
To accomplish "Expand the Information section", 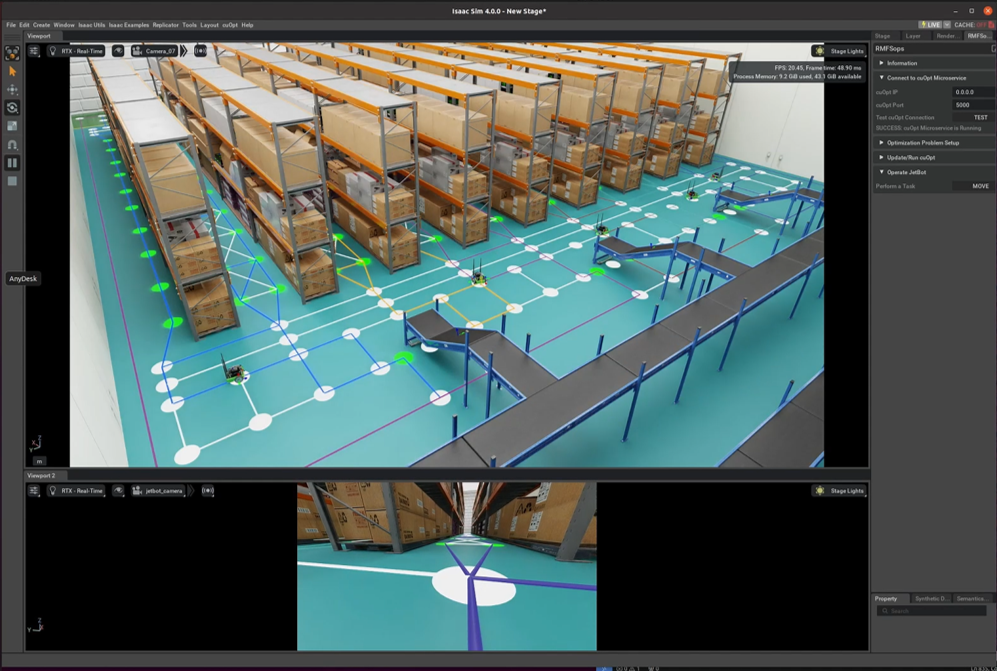I will click(x=933, y=63).
